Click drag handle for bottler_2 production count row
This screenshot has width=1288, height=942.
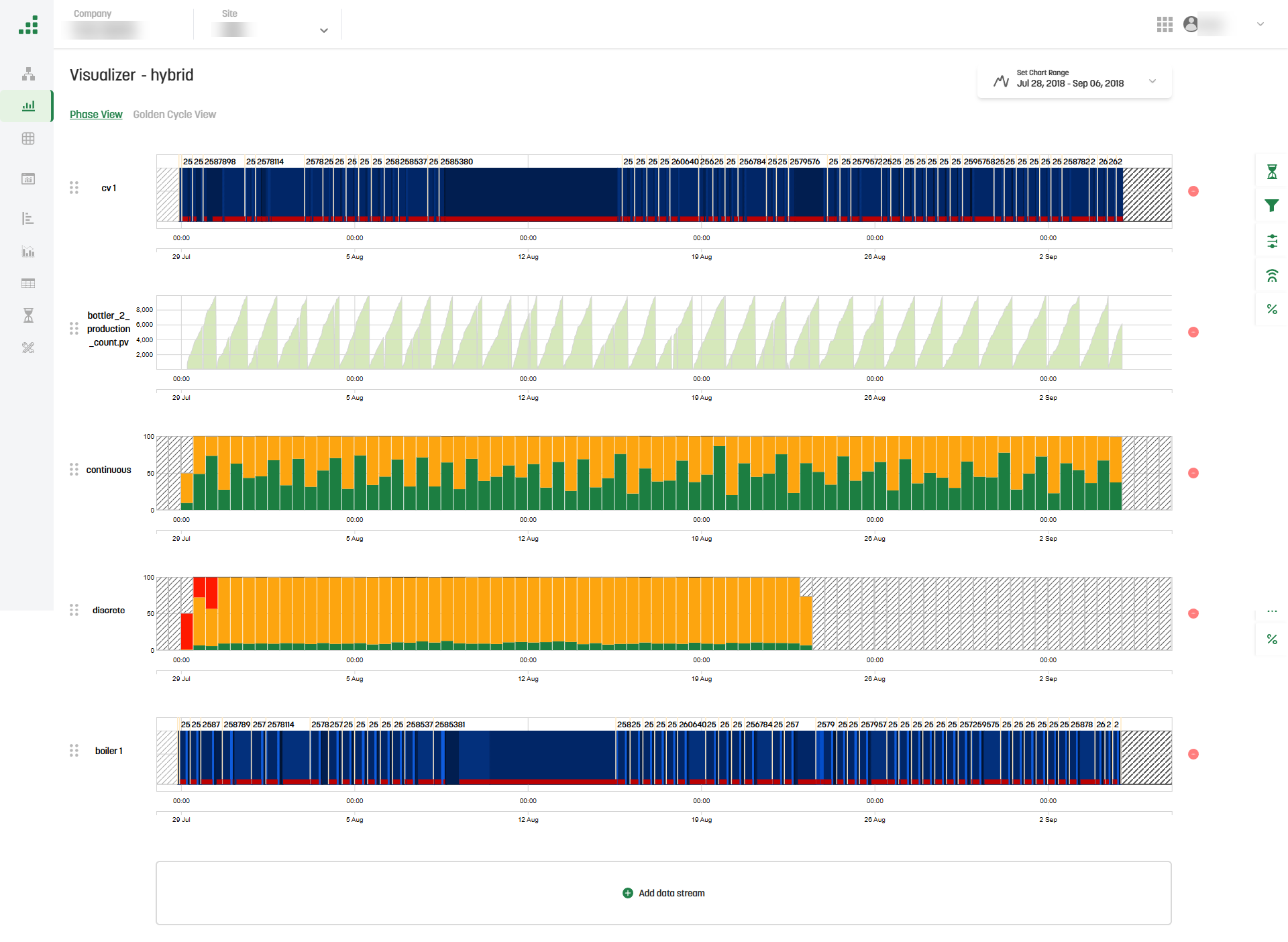(74, 329)
